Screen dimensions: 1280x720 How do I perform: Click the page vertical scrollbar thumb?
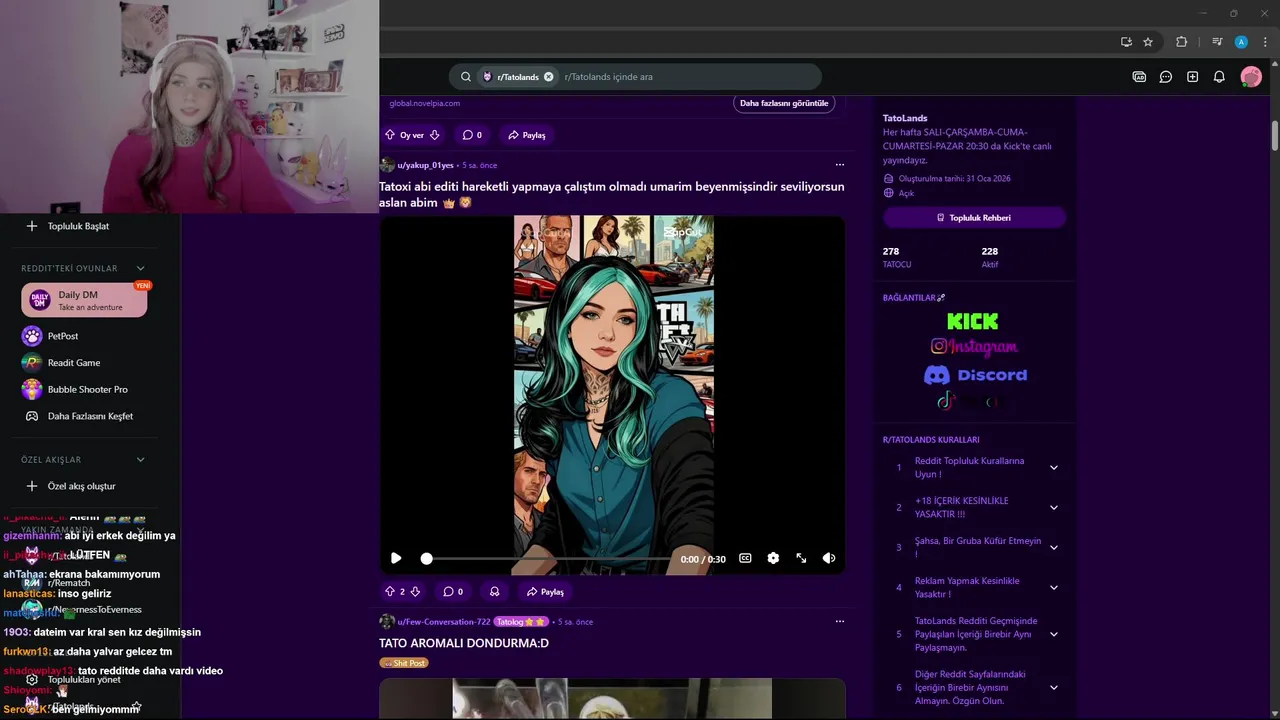tap(1275, 136)
